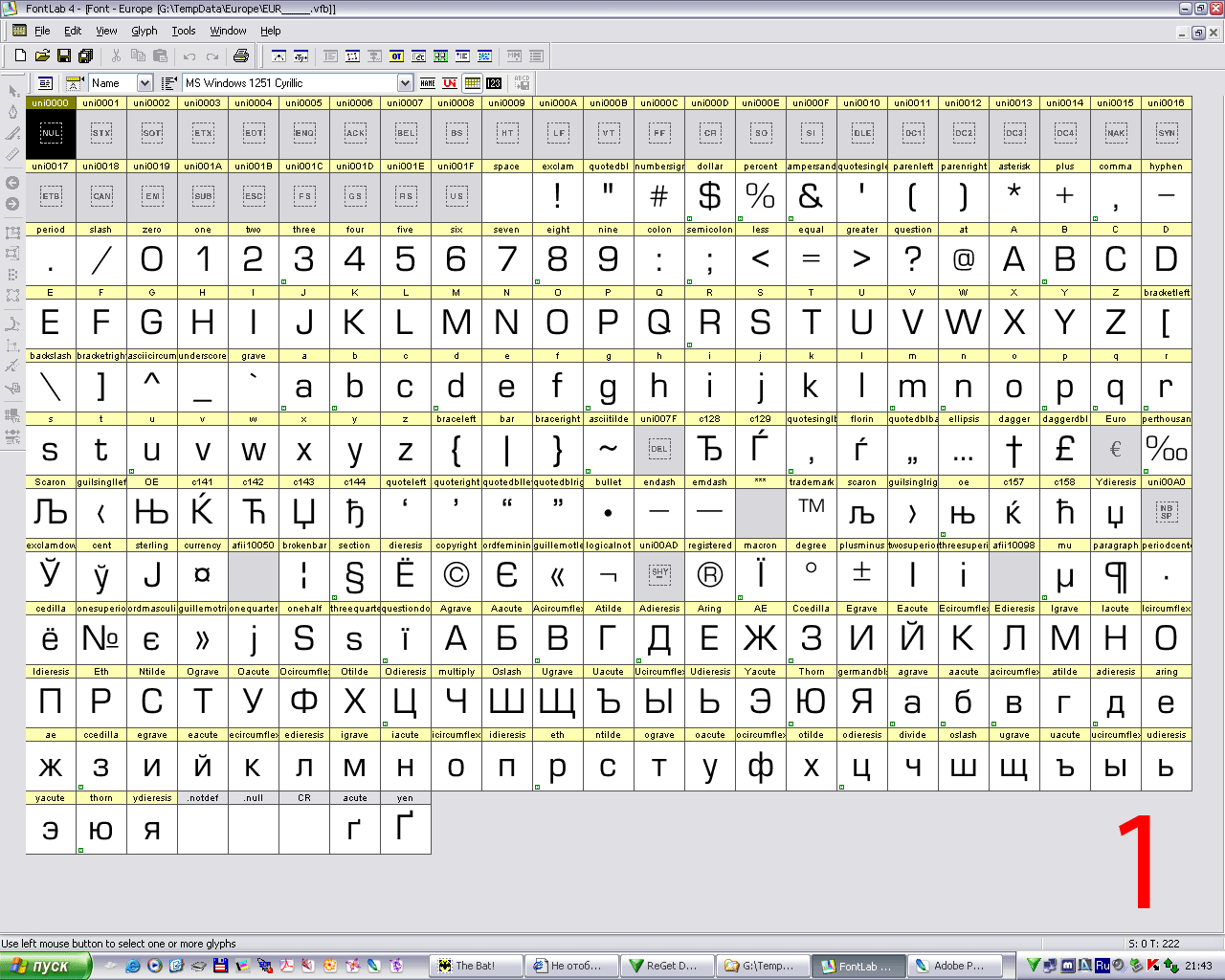Create a new font with the New icon
The width and height of the screenshot is (1225, 980).
[x=20, y=56]
